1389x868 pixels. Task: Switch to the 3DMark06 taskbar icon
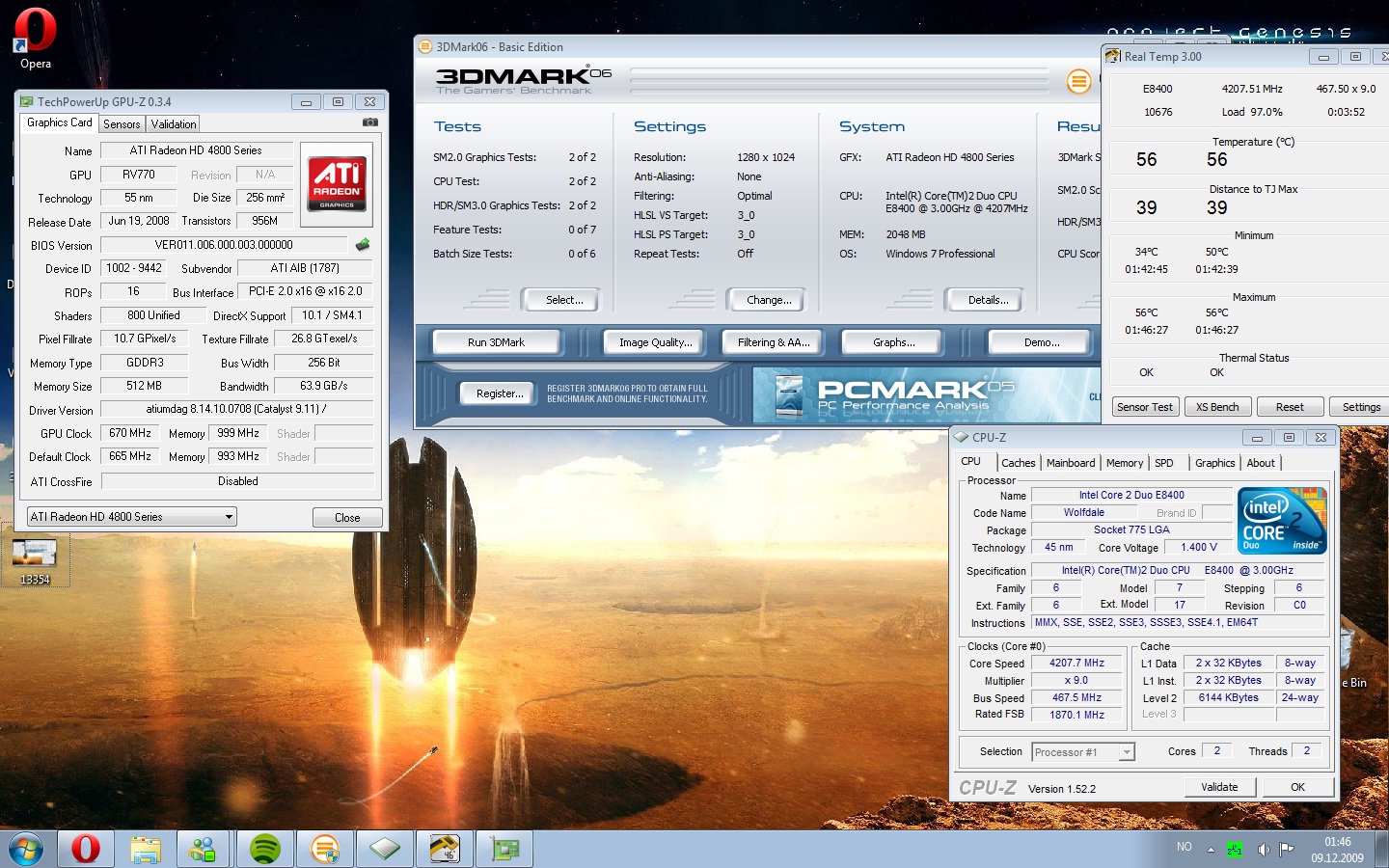pyautogui.click(x=325, y=849)
